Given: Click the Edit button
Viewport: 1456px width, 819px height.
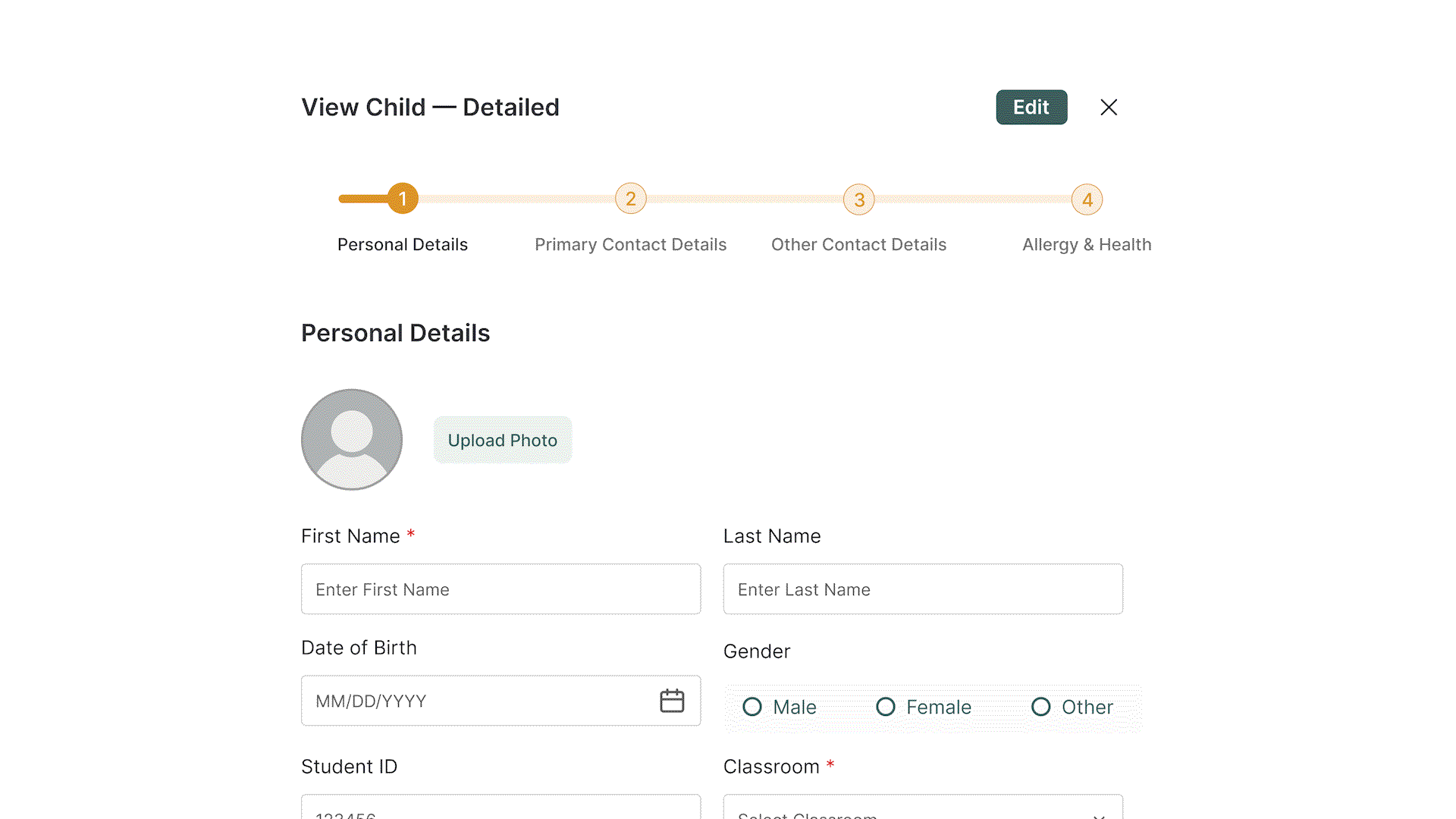Looking at the screenshot, I should (1031, 107).
